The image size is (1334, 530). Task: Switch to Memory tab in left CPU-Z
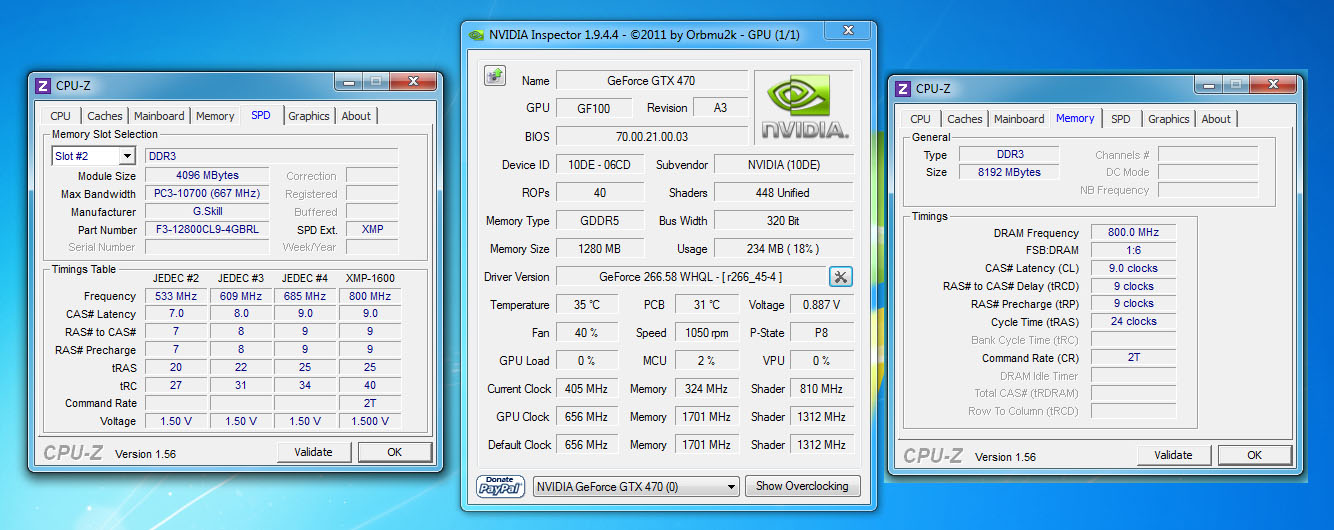pos(215,116)
